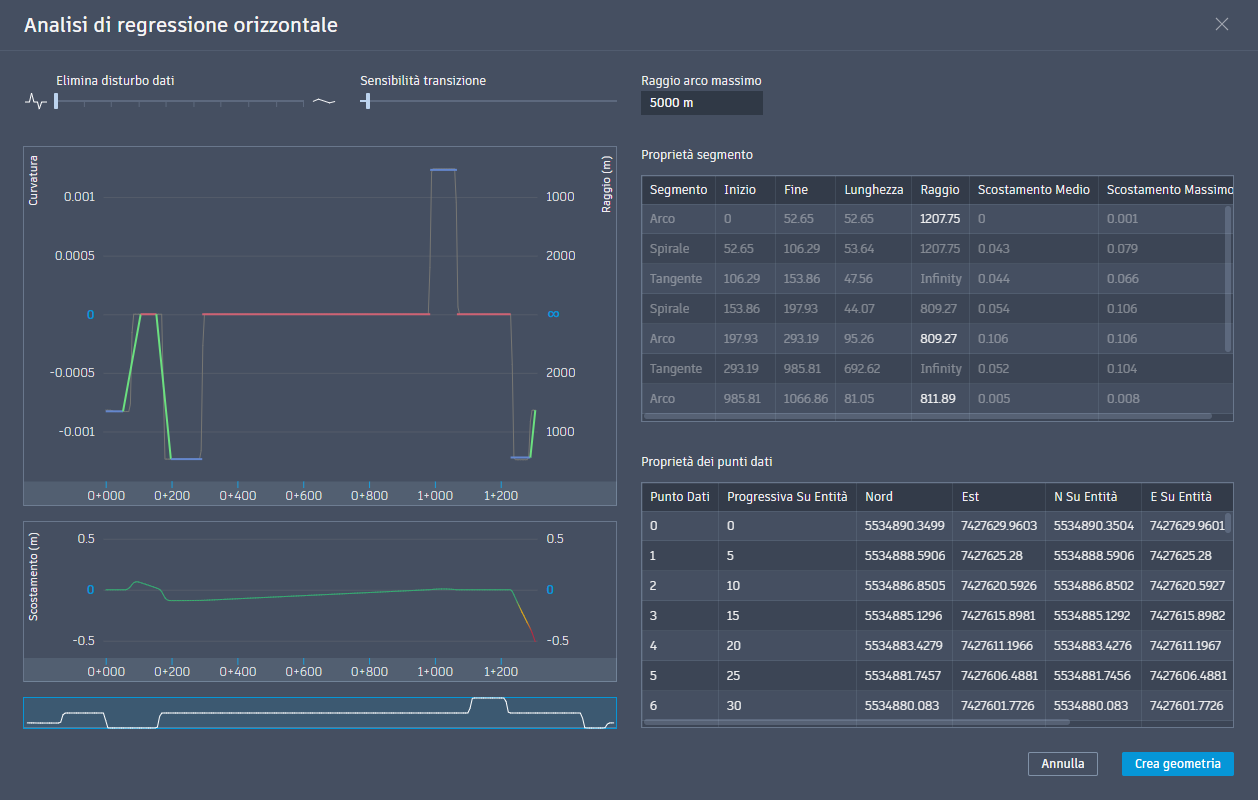Select the Scostamento Medio column header
1258x800 pixels.
[x=1033, y=189]
